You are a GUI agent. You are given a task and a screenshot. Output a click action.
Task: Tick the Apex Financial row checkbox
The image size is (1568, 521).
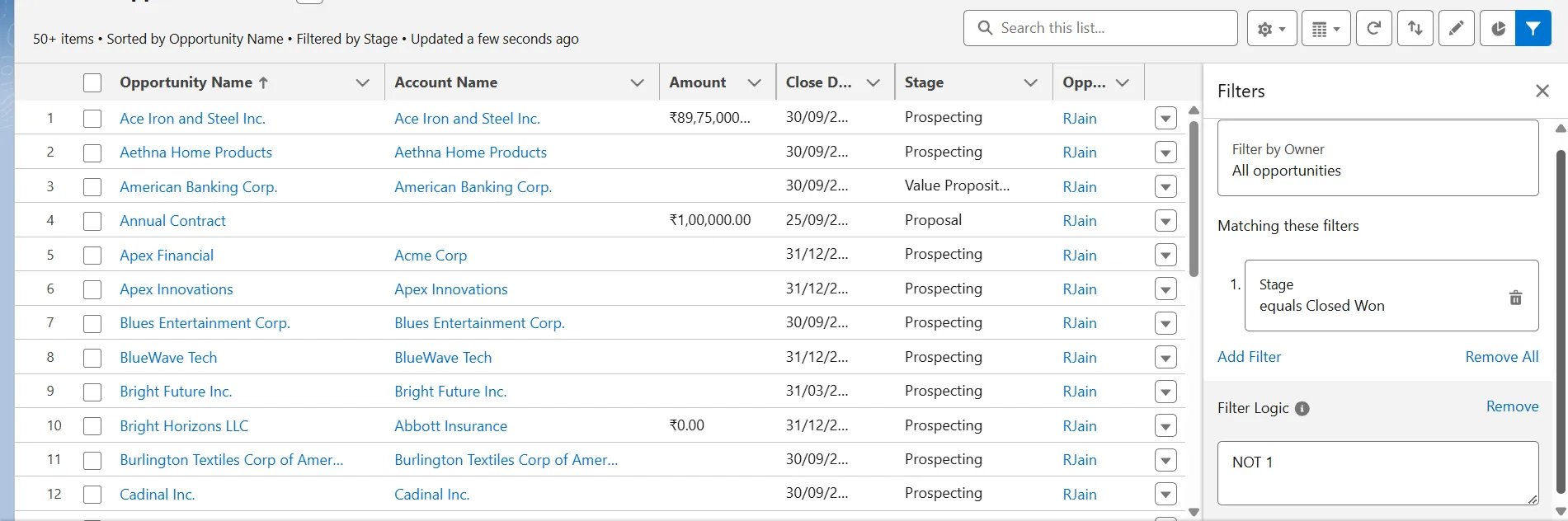coord(92,256)
